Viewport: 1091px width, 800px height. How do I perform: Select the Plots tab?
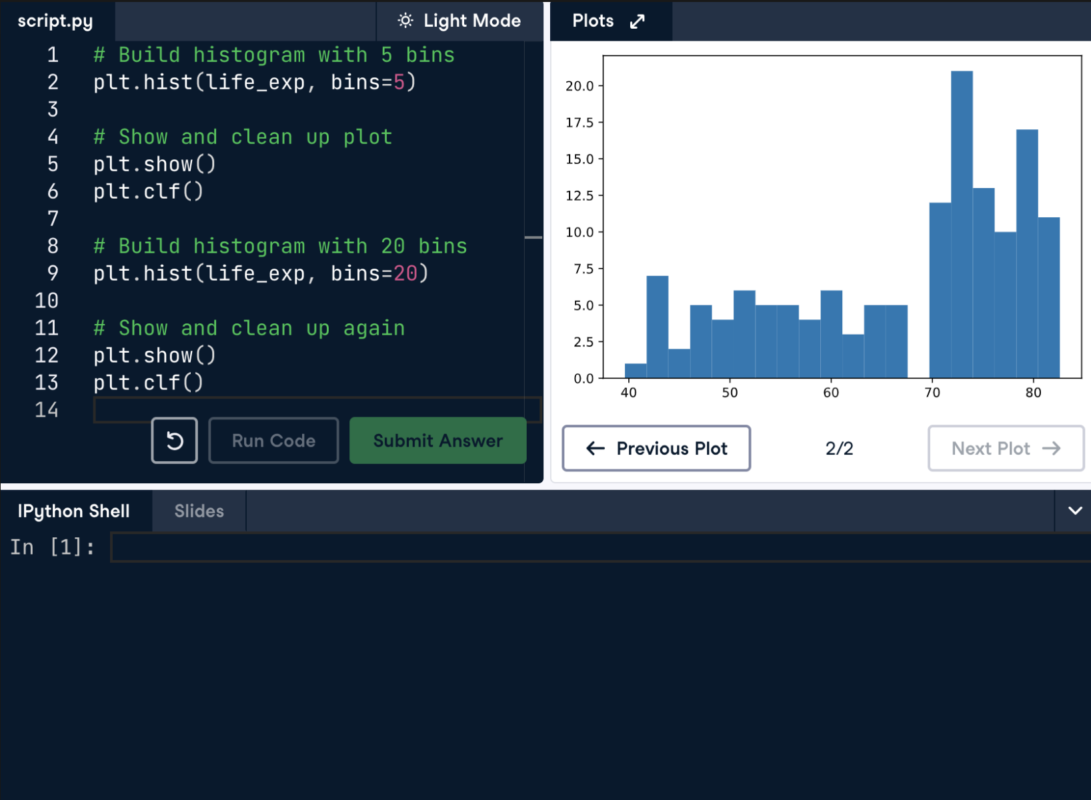coord(593,21)
